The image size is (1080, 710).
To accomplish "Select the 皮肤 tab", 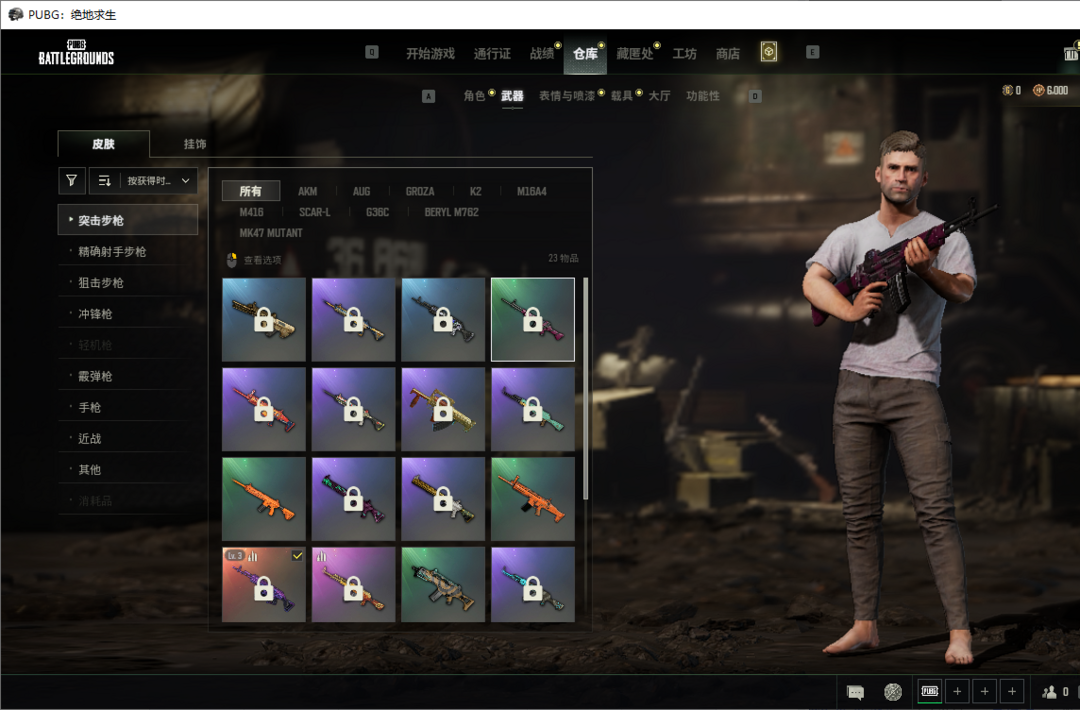I will [103, 144].
